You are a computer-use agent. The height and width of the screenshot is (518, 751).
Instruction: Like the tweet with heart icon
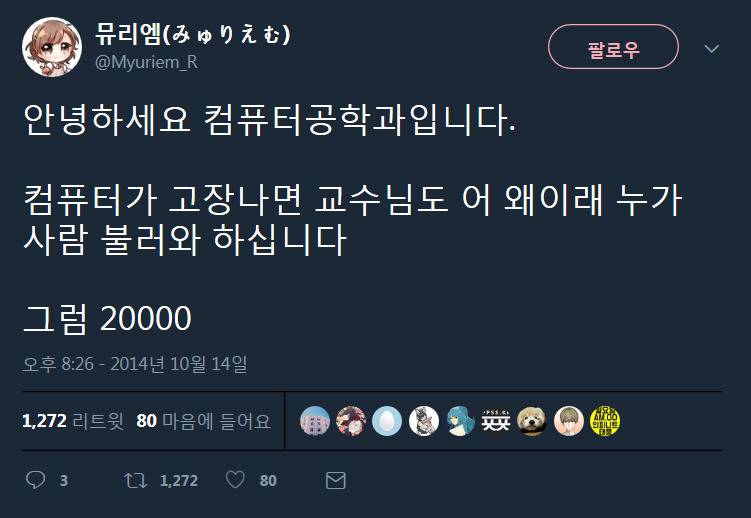point(235,480)
